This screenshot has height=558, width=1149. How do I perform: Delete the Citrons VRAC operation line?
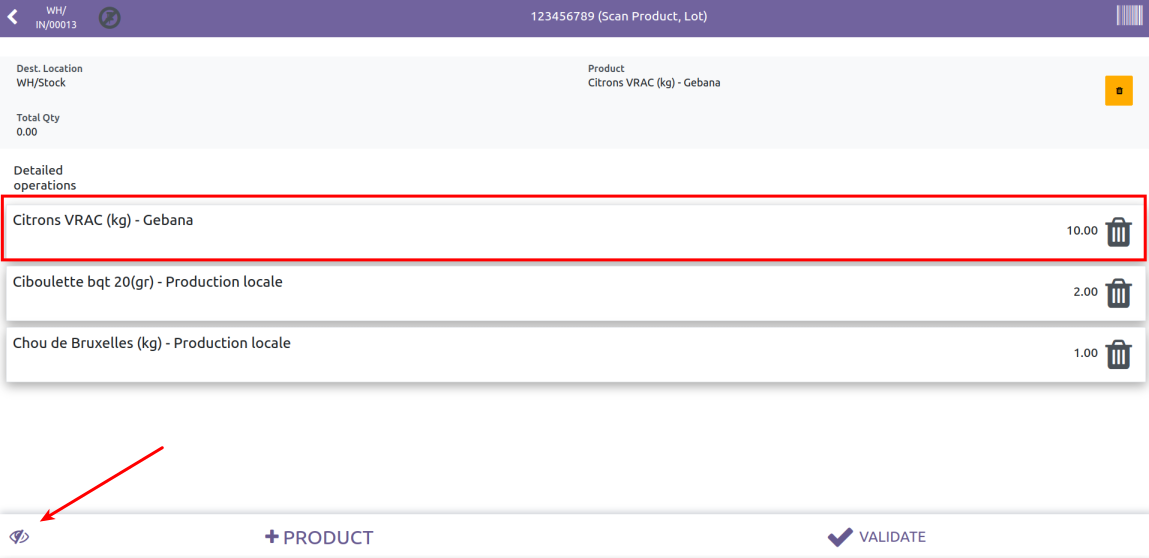tap(1118, 232)
